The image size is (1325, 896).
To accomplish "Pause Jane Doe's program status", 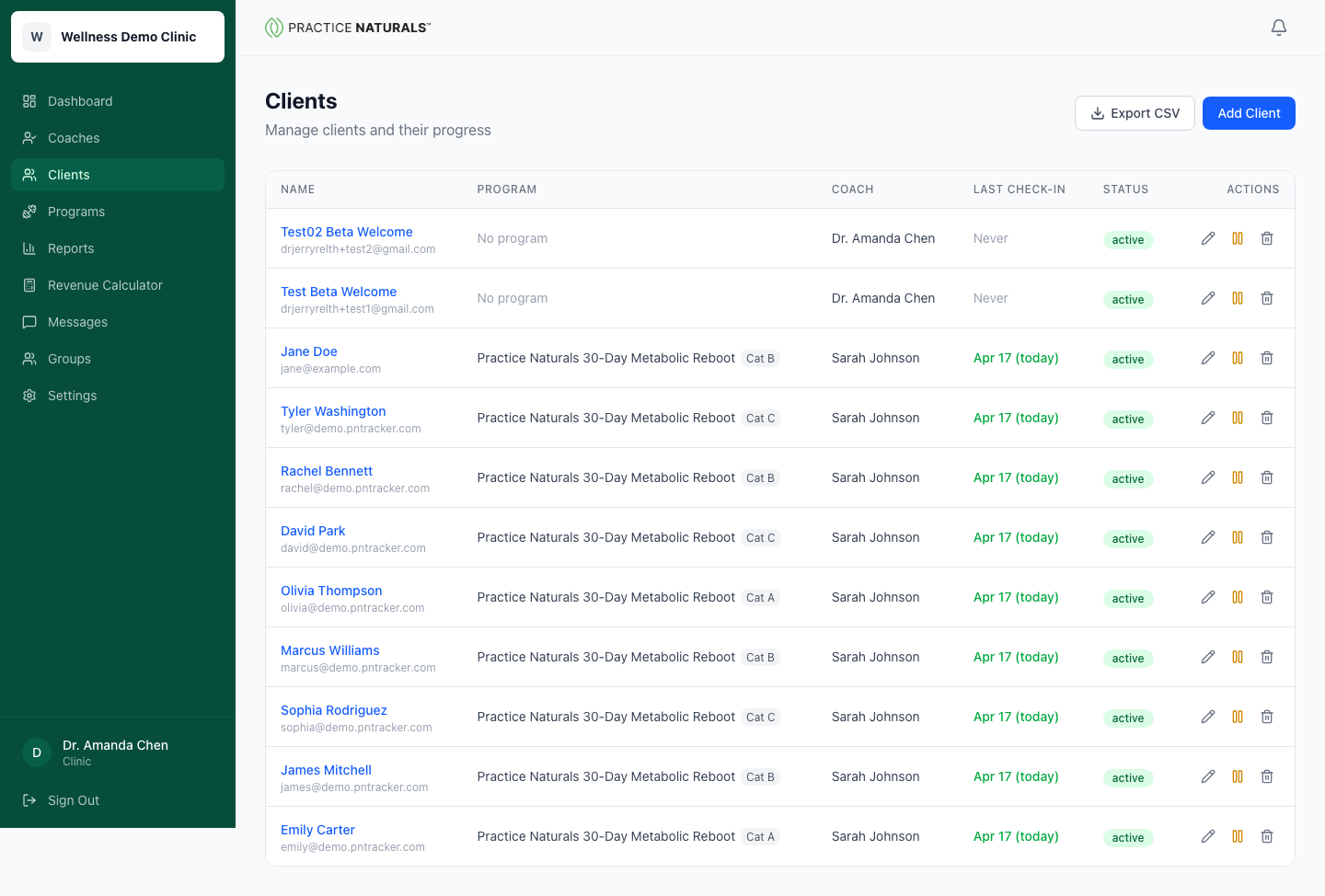I will point(1238,358).
